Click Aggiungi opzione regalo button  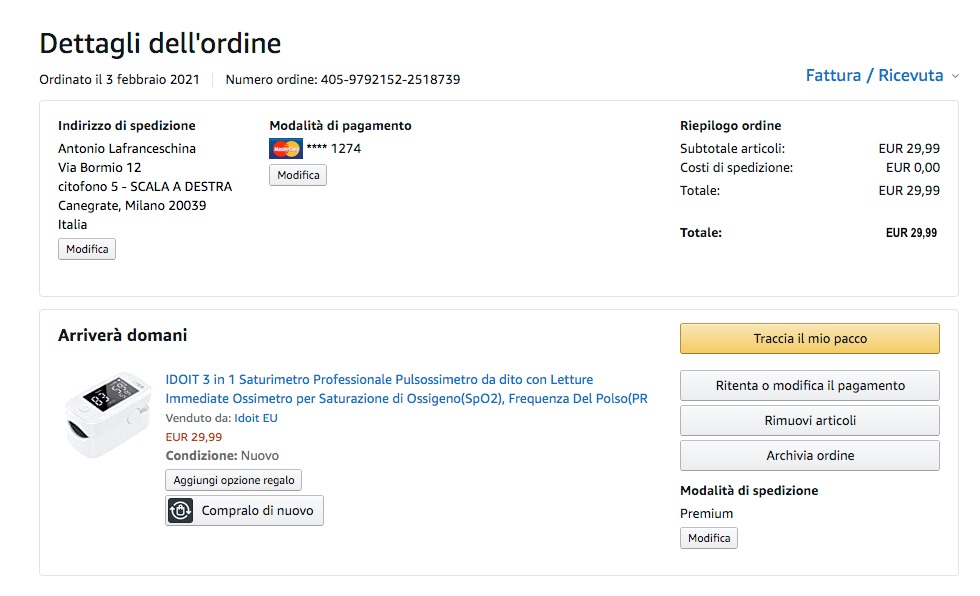point(234,480)
